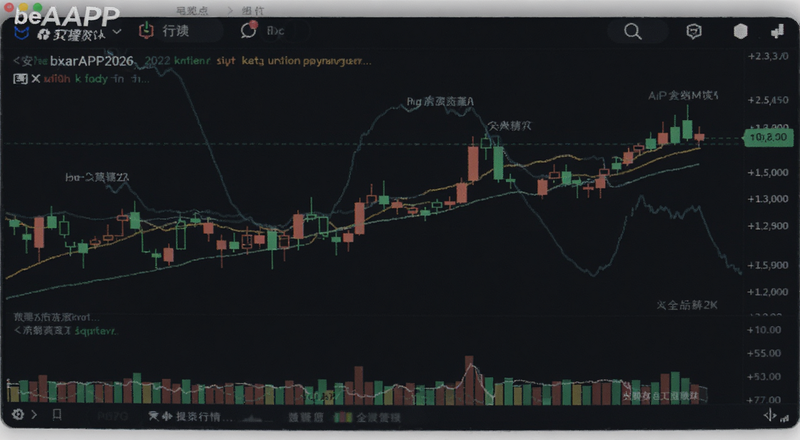The width and height of the screenshot is (800, 440).
Task: Click the '+1,2,000' price axis label
Action: (768, 292)
